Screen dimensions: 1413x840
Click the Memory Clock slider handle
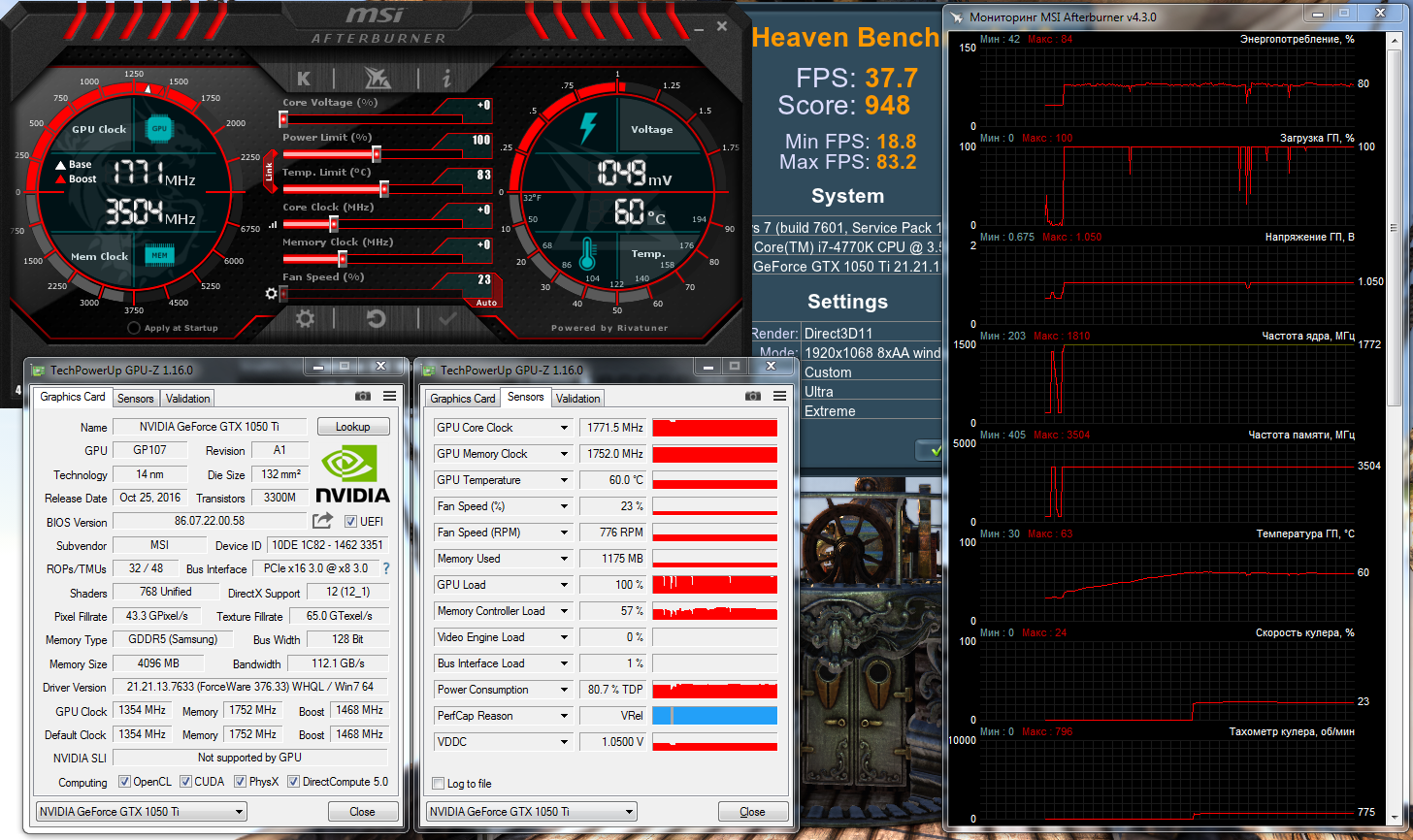pos(342,258)
